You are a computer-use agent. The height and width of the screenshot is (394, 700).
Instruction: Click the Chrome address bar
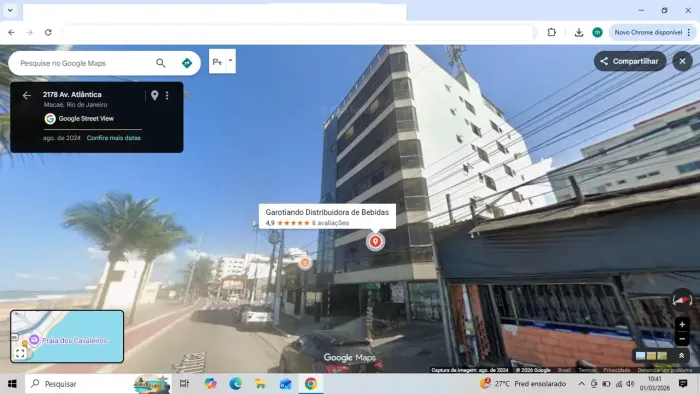(298, 32)
